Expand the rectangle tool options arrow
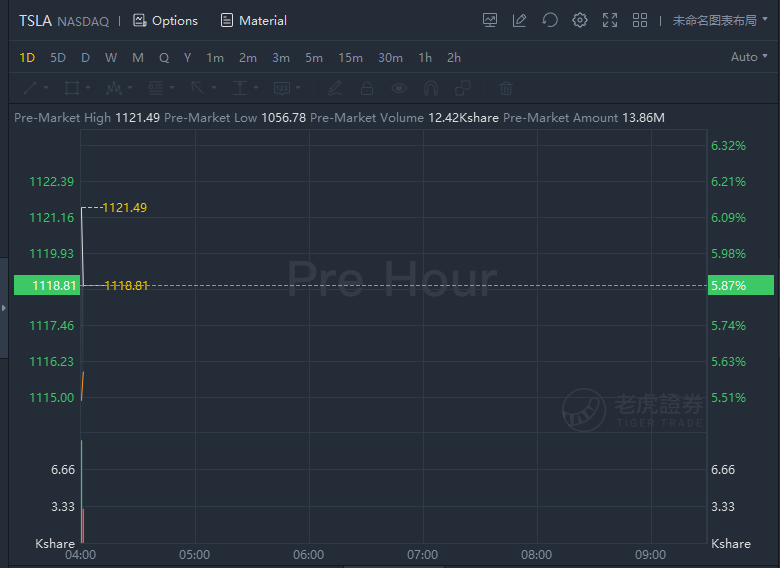Viewport: 780px width, 568px height. pos(88,88)
